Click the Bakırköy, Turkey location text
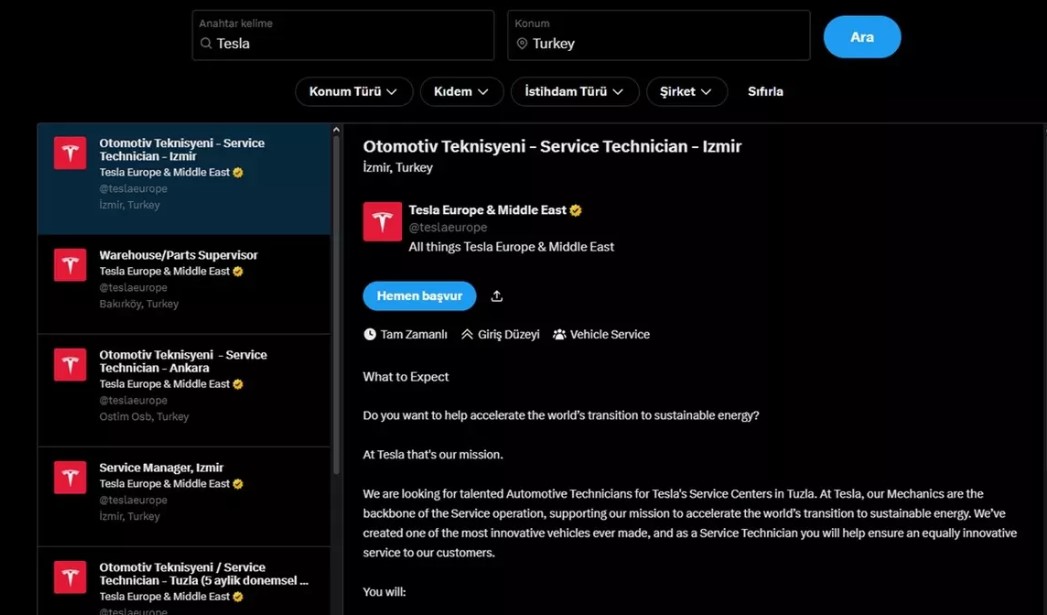The image size is (1047, 615). click(139, 304)
